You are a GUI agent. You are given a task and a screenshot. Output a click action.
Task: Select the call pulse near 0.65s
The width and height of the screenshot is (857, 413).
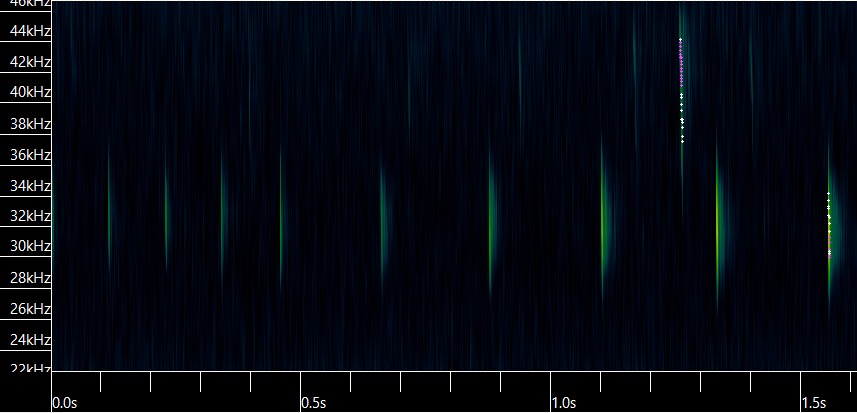click(x=382, y=222)
